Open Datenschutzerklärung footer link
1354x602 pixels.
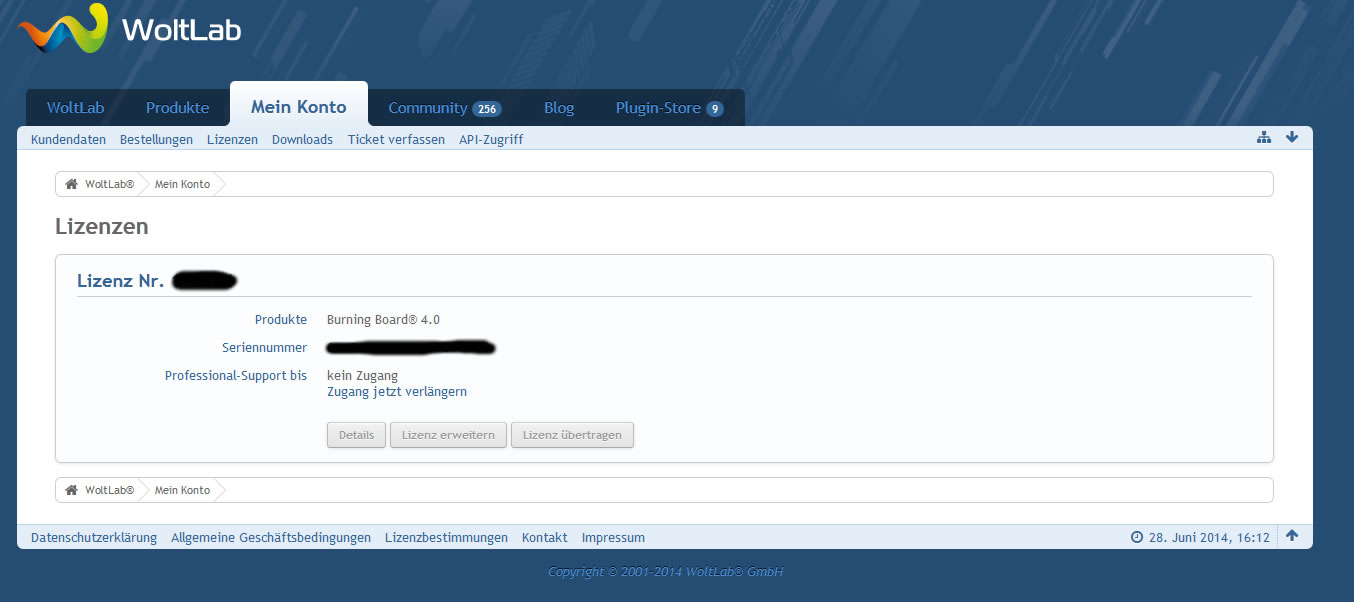[x=94, y=538]
